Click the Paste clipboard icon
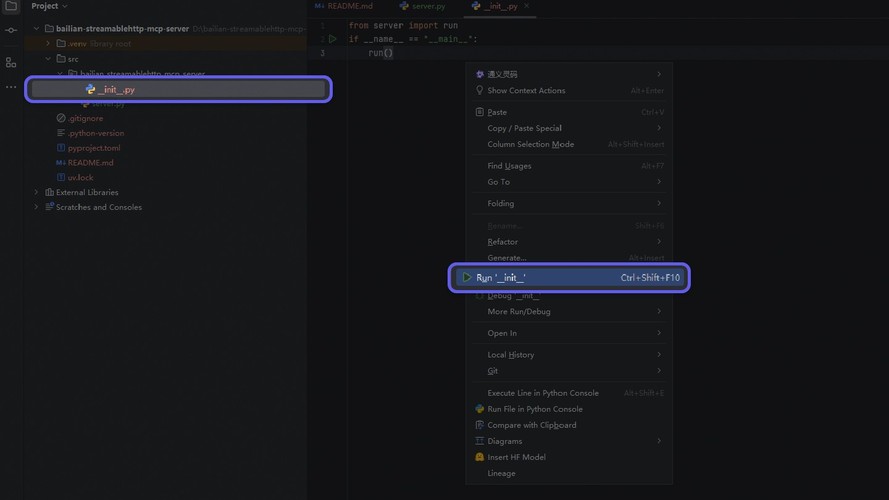This screenshot has height=500, width=889. pos(480,113)
